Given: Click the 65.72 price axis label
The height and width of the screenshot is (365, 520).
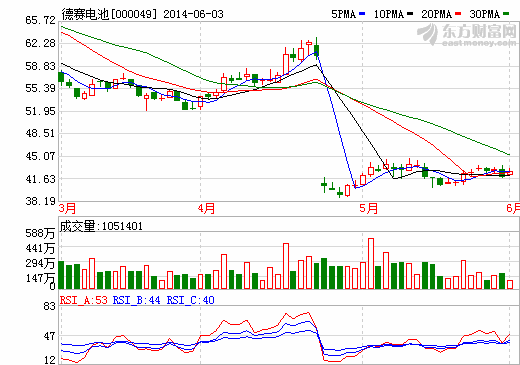Looking at the screenshot, I should [40, 20].
